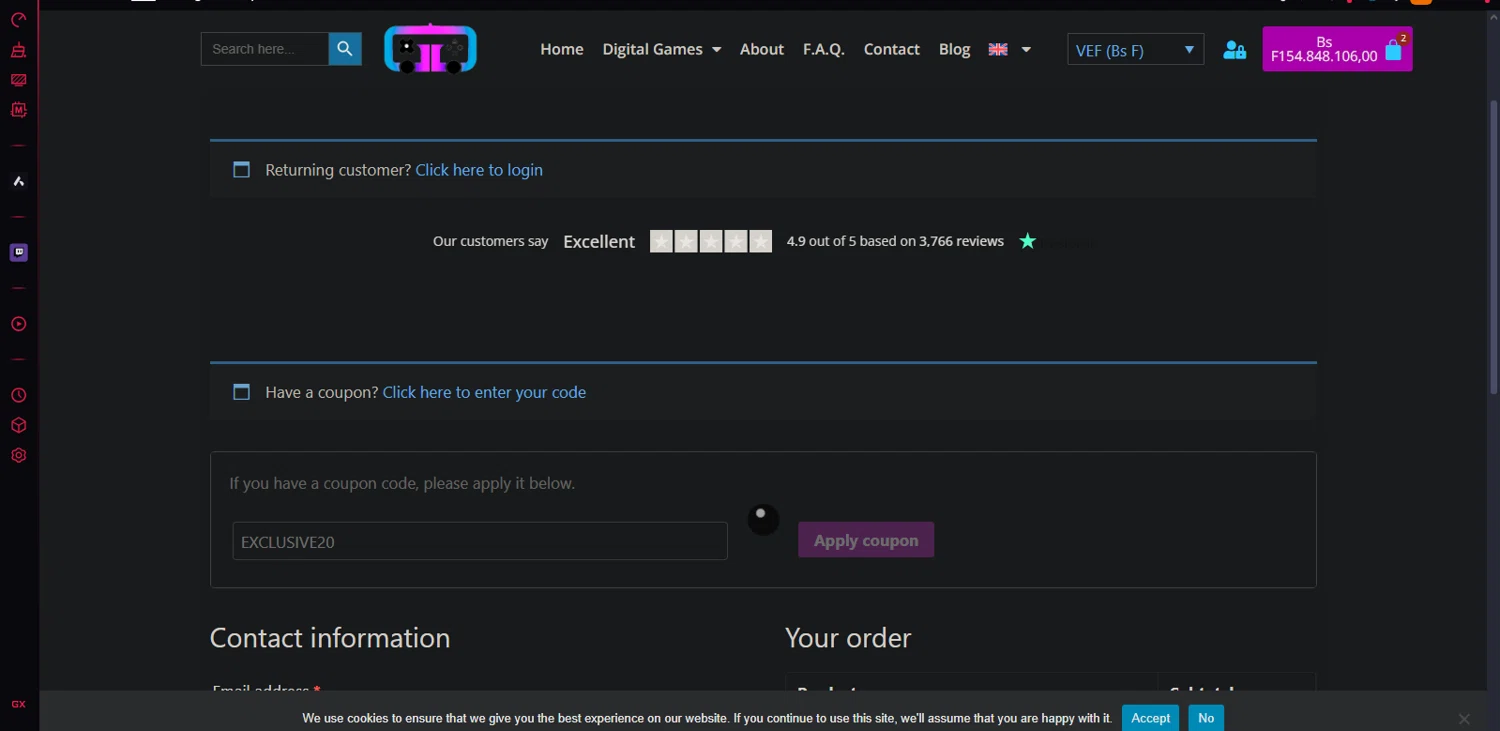Dismiss the cookie bar with the X icon

1464,719
